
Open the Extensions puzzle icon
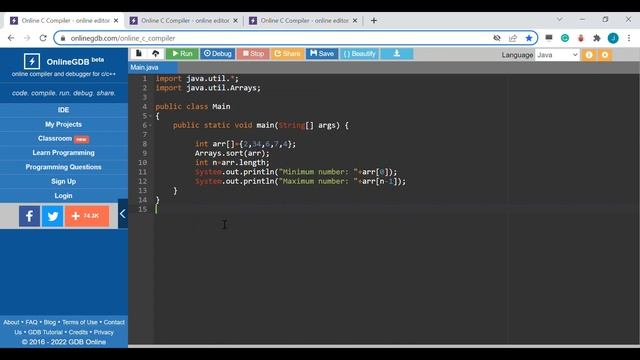tap(597, 38)
